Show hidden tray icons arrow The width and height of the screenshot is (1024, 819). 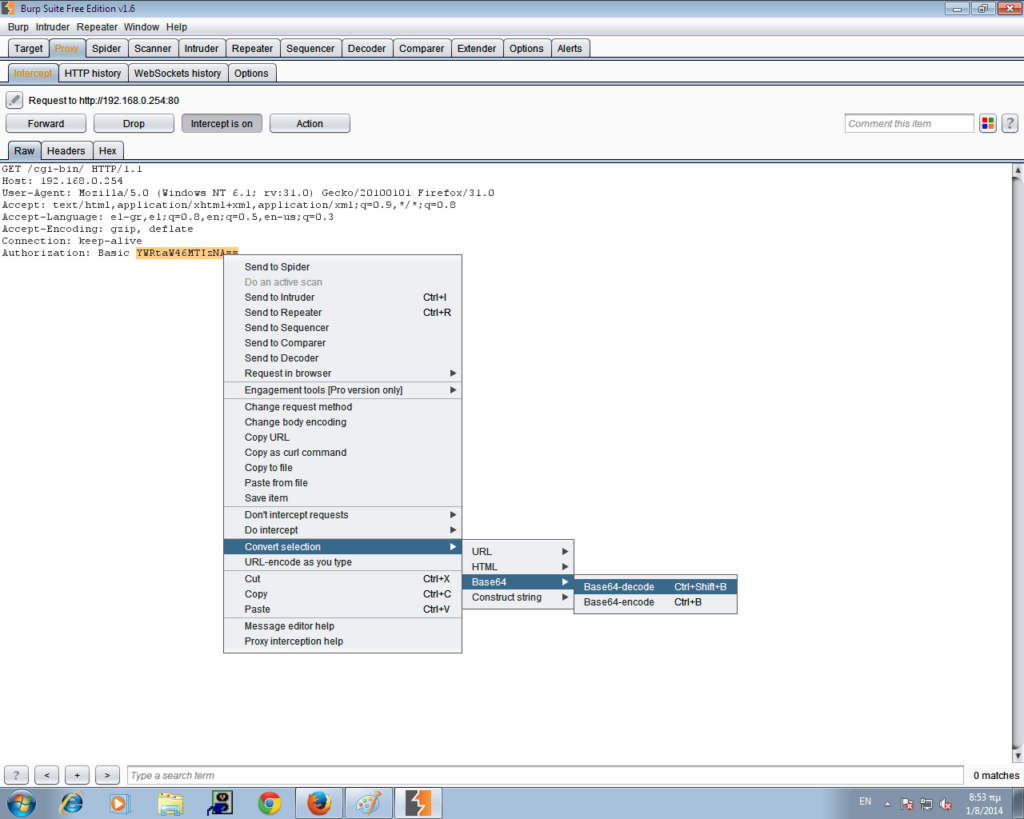[x=887, y=804]
